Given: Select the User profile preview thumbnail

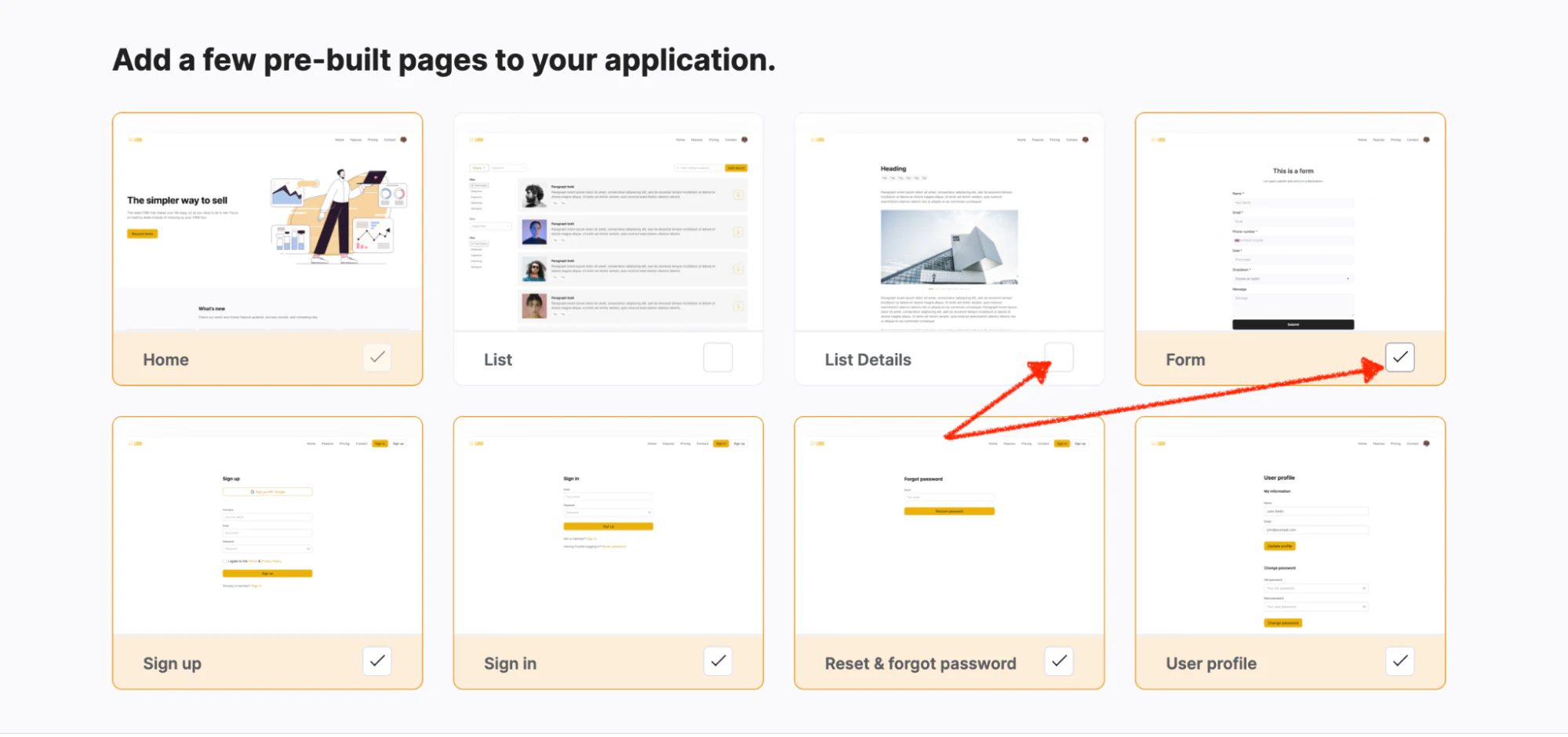Looking at the screenshot, I should pos(1290,526).
